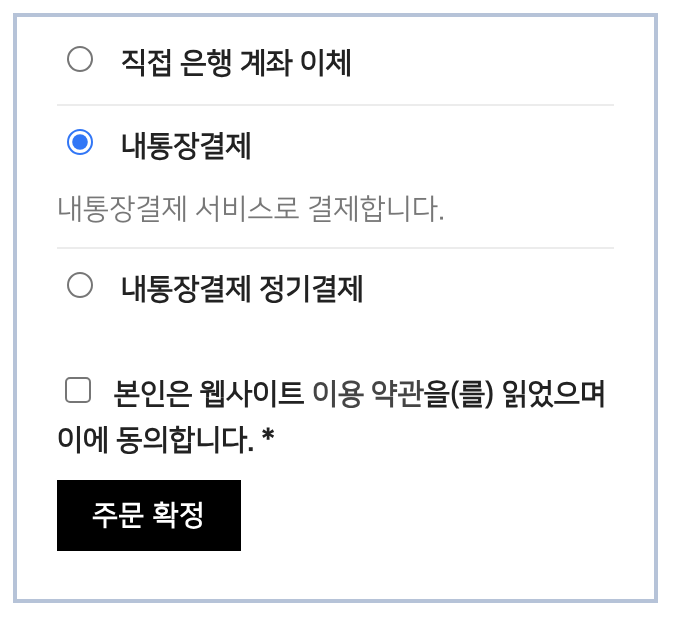
Task: Click the 직접 은행 계좌 이체 label text
Action: (236, 63)
